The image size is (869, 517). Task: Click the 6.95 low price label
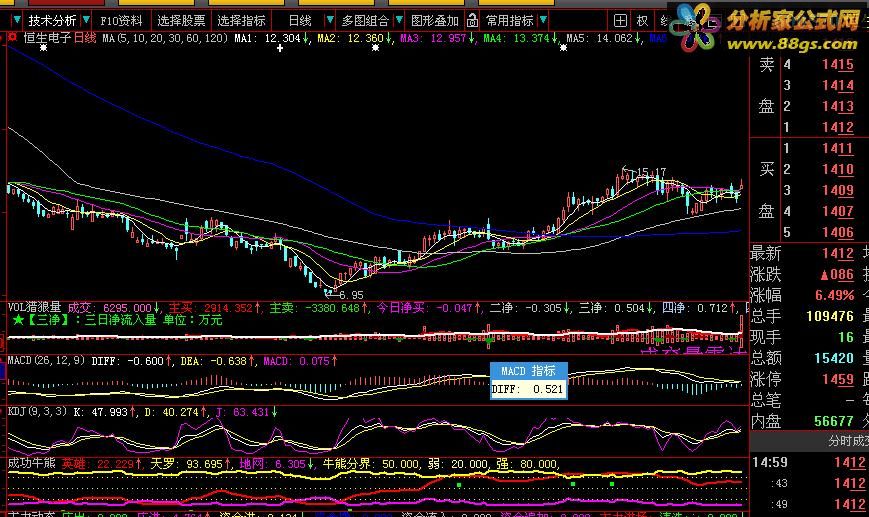click(351, 295)
